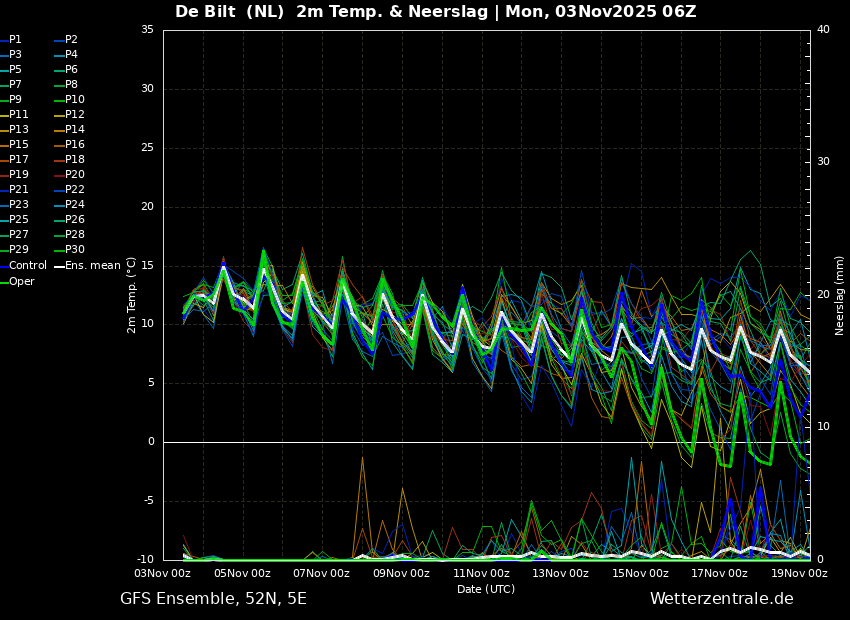The width and height of the screenshot is (850, 620).
Task: Click the Wetterzentrale.de text
Action: [x=721, y=599]
